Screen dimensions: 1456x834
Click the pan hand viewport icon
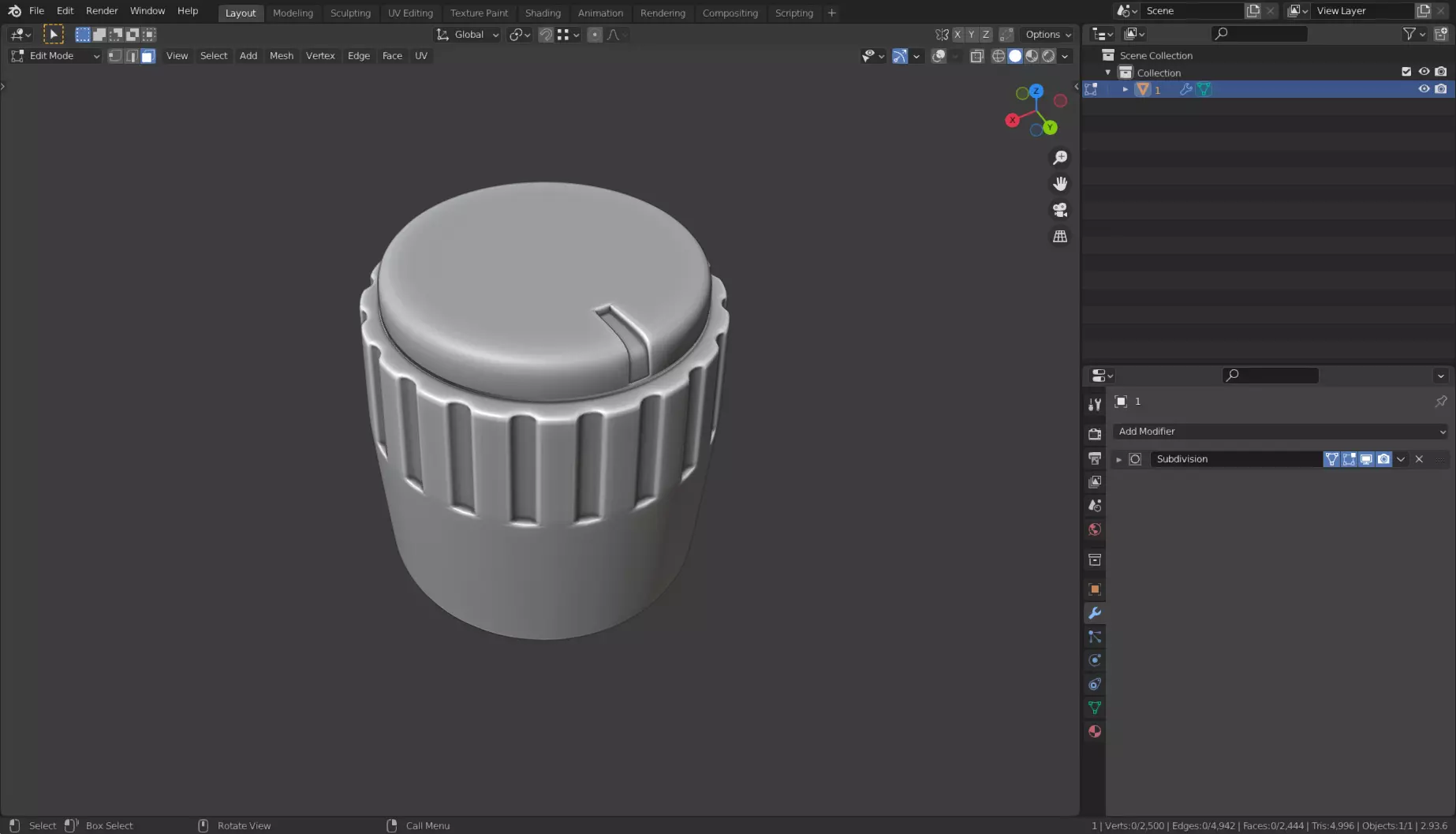pyautogui.click(x=1060, y=184)
